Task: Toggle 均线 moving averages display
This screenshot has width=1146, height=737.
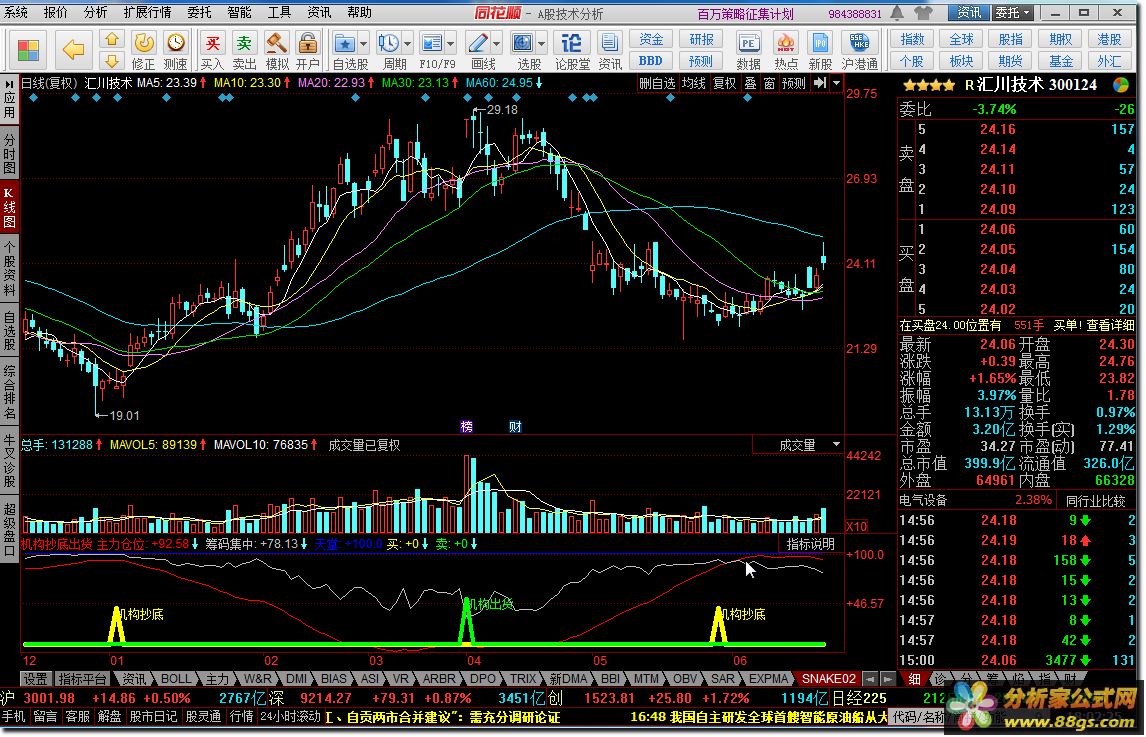Action: [x=694, y=83]
